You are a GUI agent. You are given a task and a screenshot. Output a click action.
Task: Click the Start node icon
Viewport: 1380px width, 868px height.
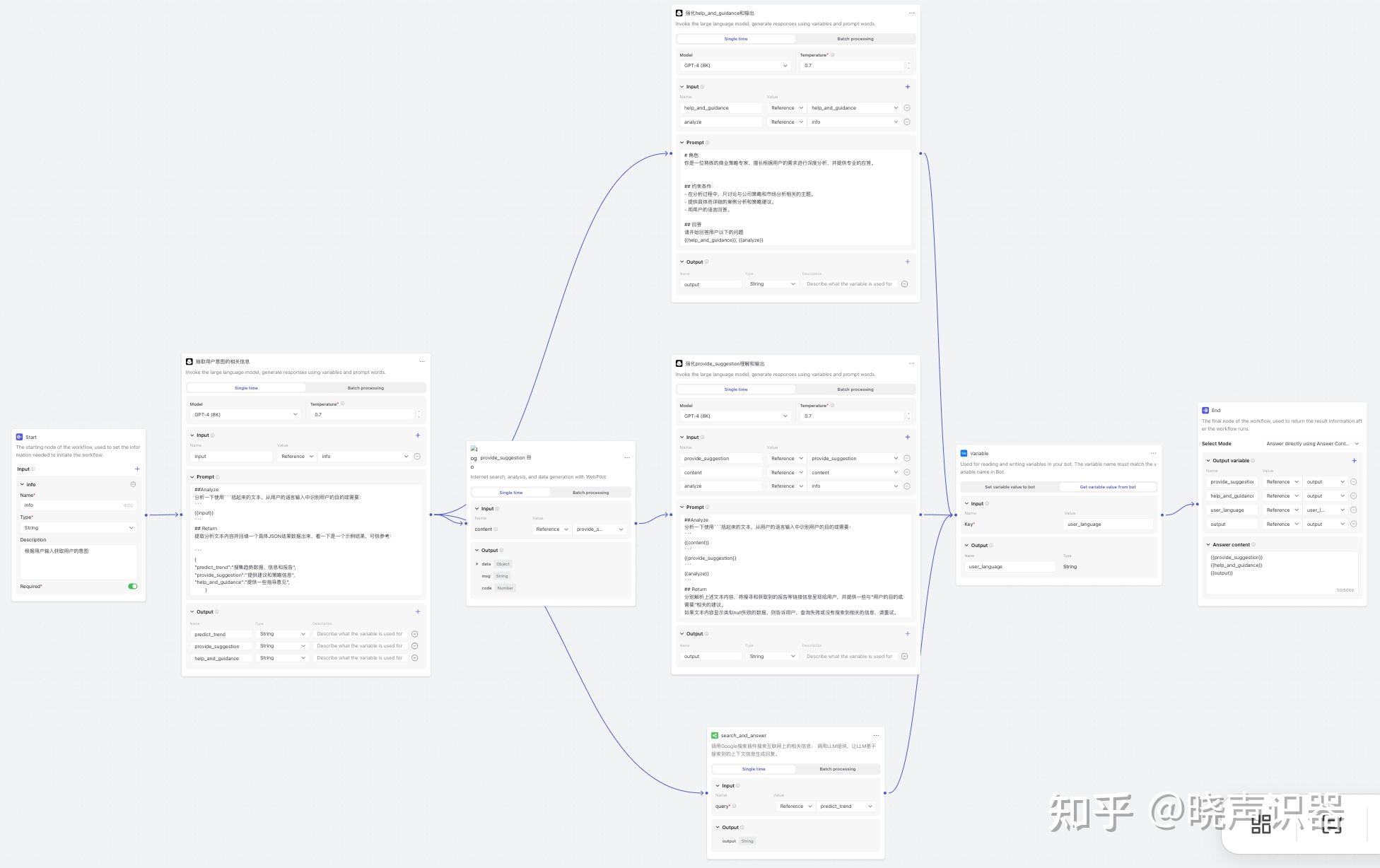click(19, 437)
